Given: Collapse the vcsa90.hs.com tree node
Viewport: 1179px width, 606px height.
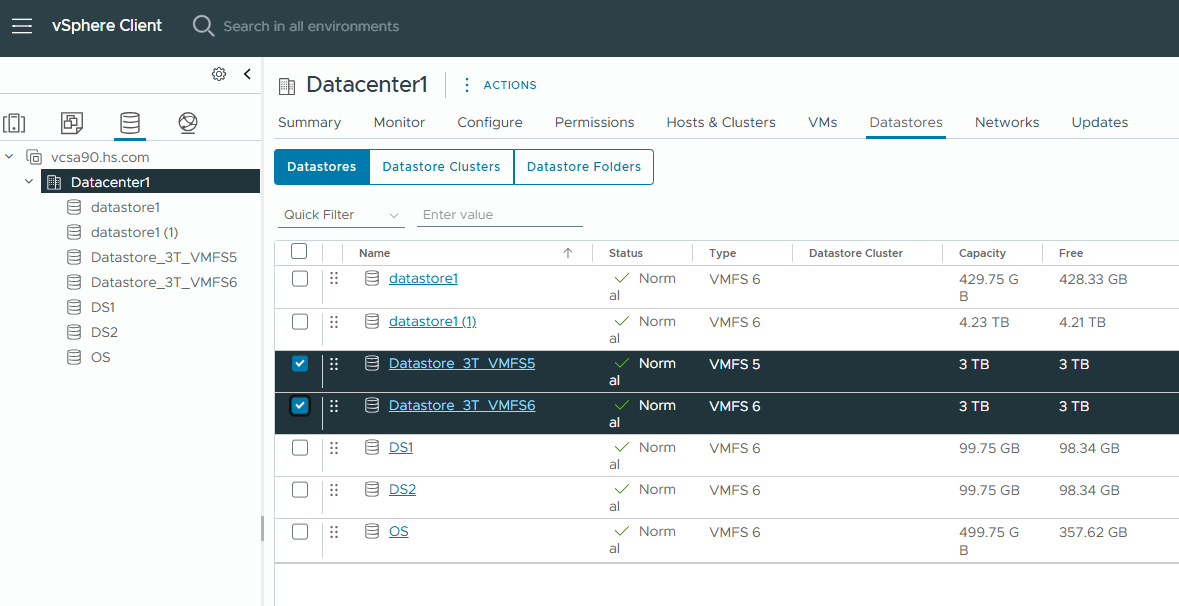Looking at the screenshot, I should point(10,157).
